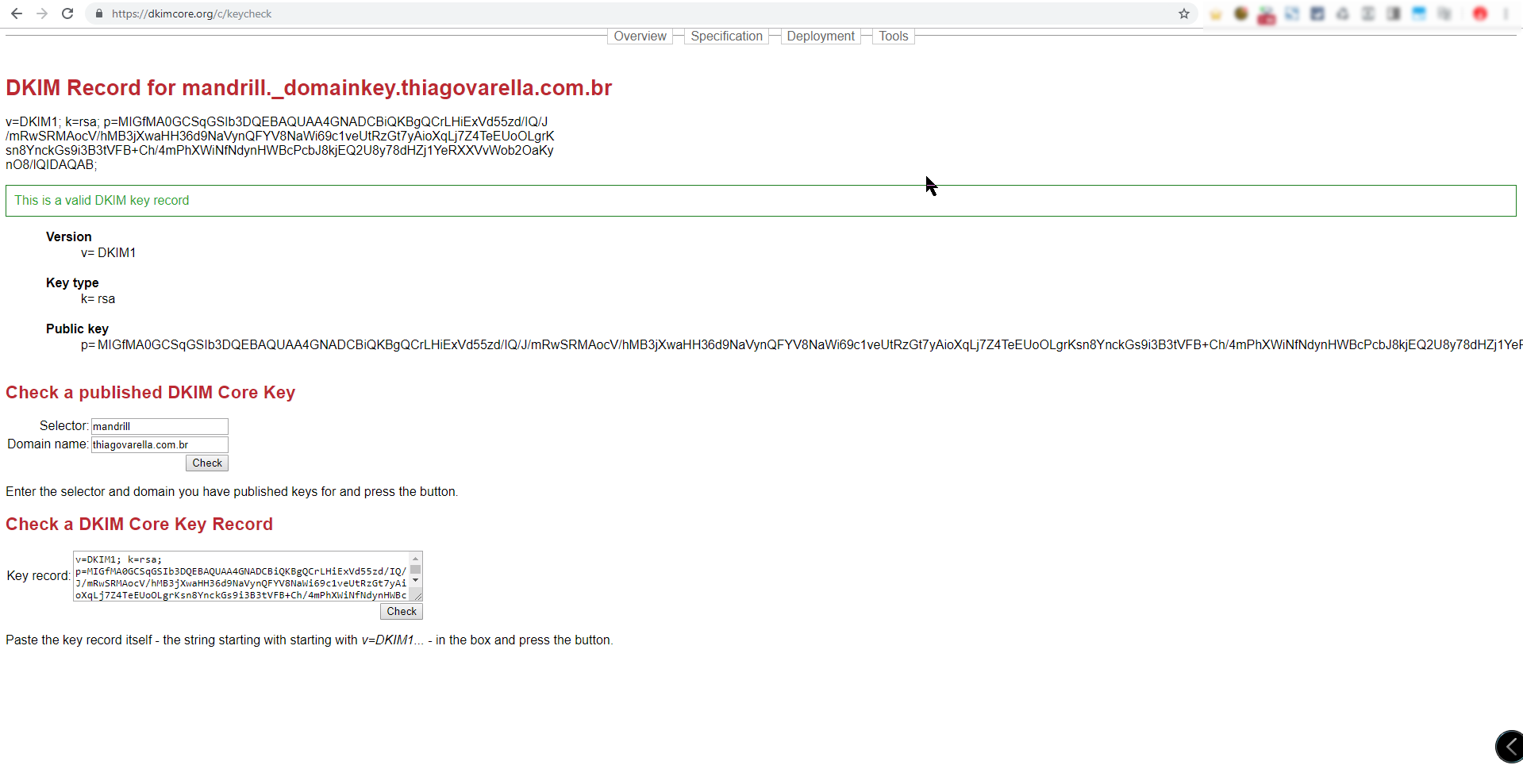Click the "k= rsa" value
The width and height of the screenshot is (1523, 784).
(98, 298)
